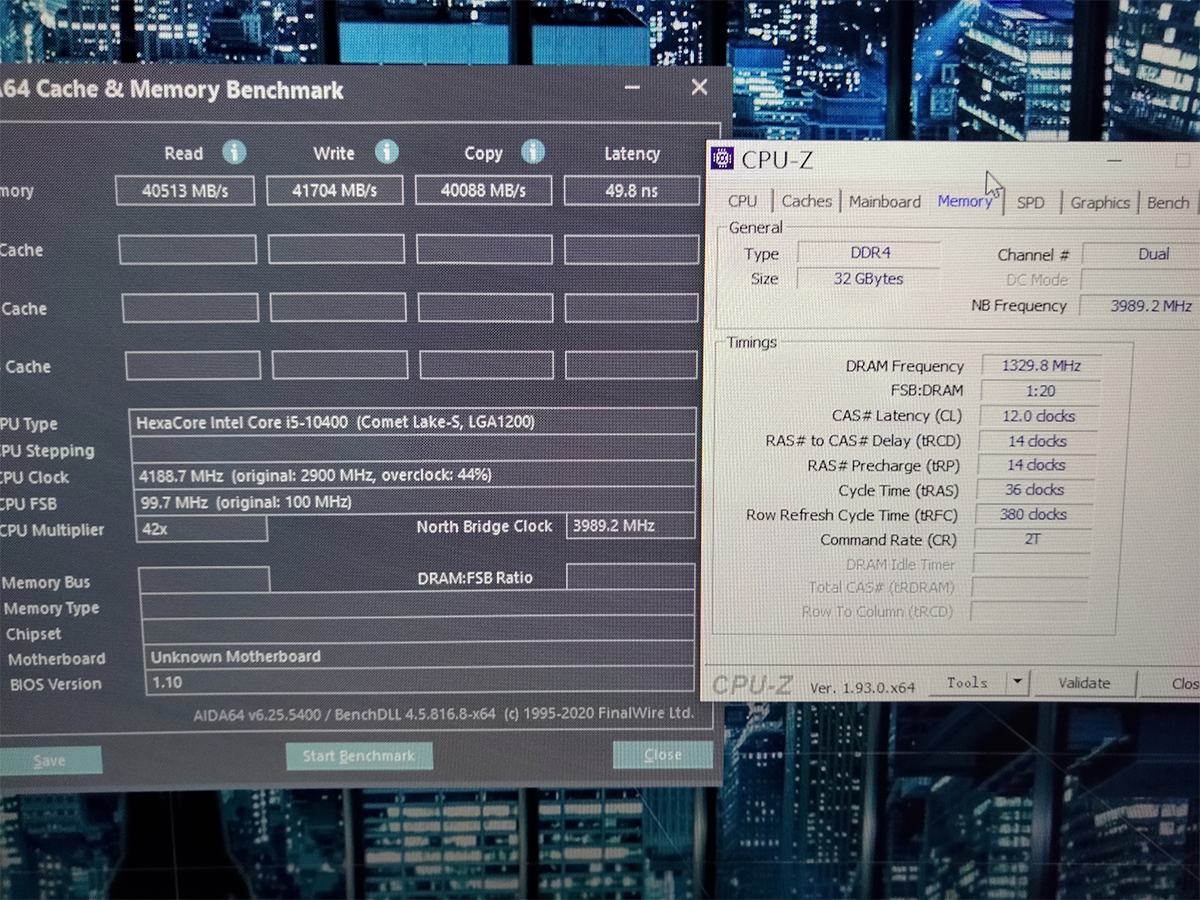1200x900 pixels.
Task: Open the Caches tab in CPU-Z
Action: point(806,201)
